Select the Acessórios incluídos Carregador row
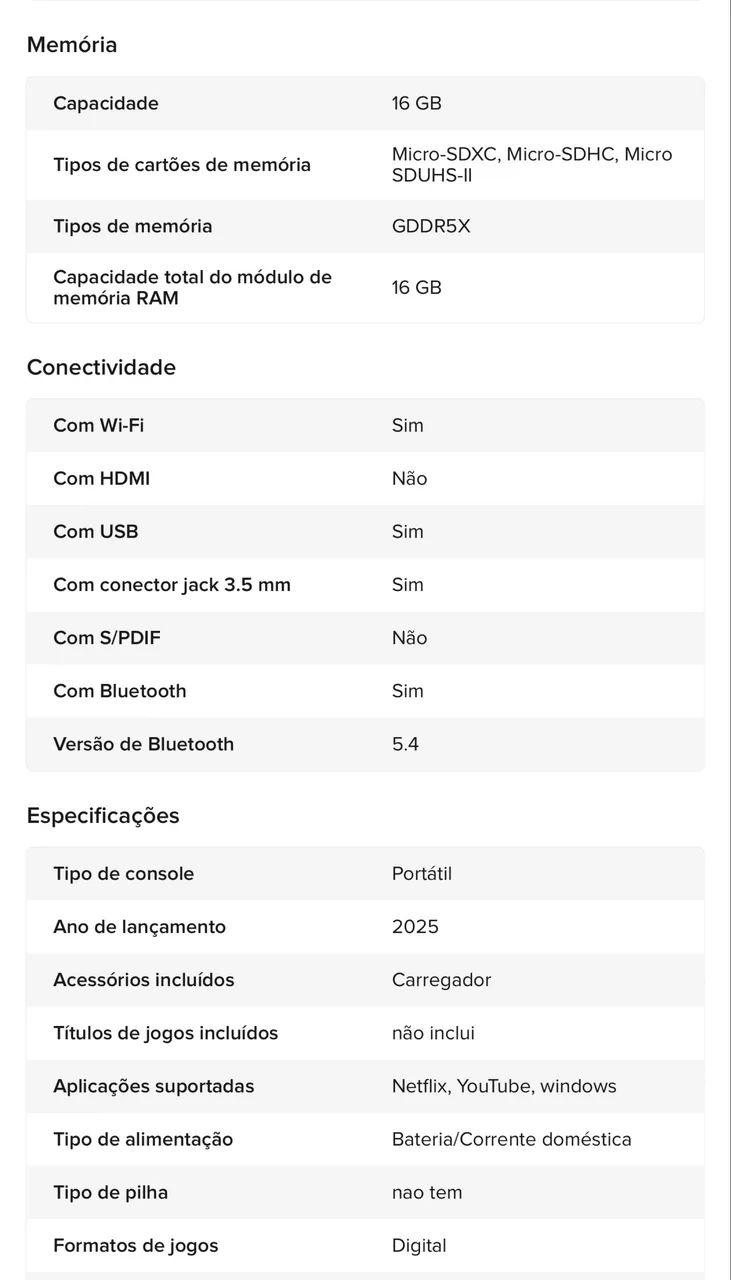731x1280 pixels. point(365,980)
